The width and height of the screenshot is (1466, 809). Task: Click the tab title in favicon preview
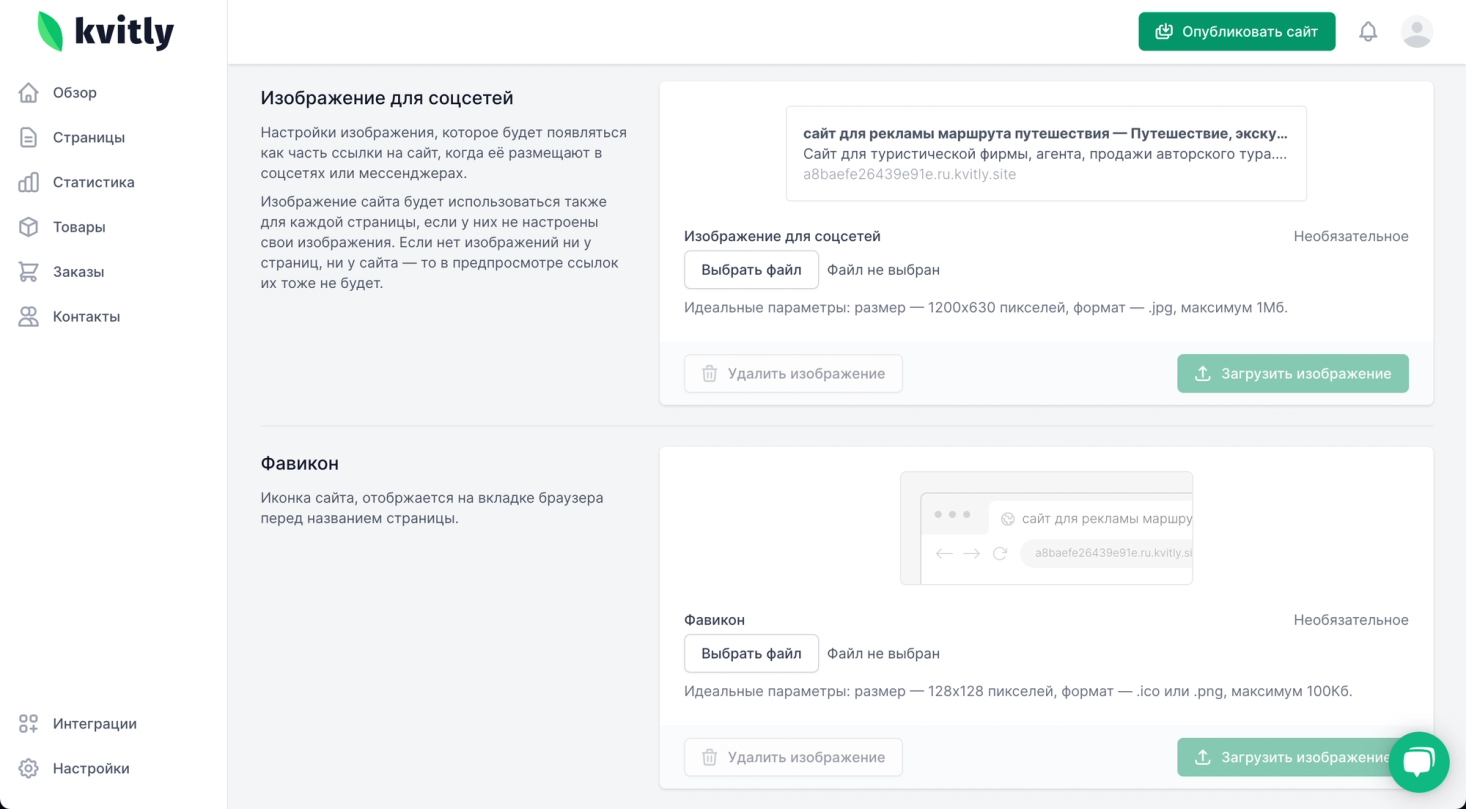click(1107, 519)
